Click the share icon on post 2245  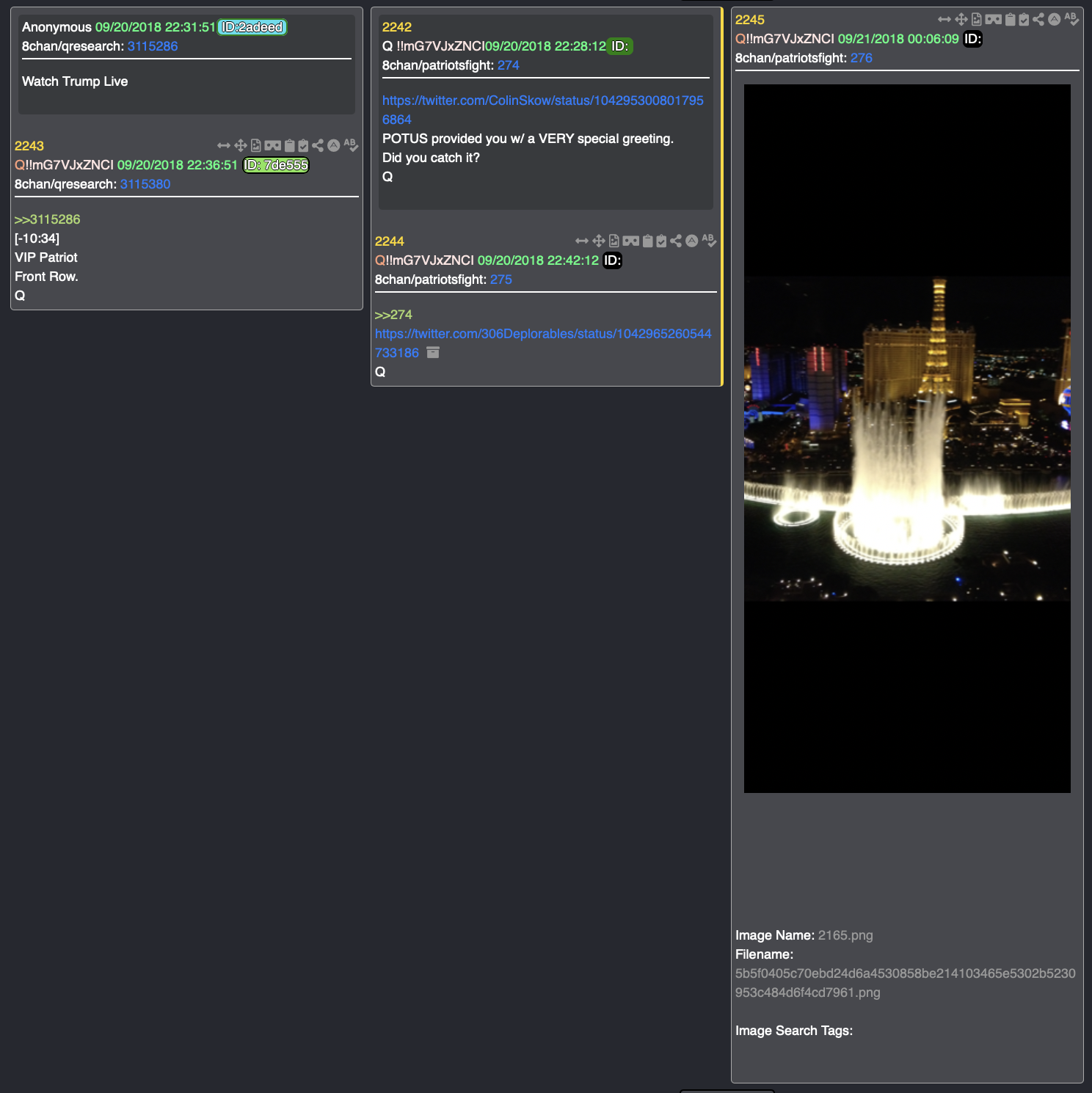click(x=1038, y=20)
